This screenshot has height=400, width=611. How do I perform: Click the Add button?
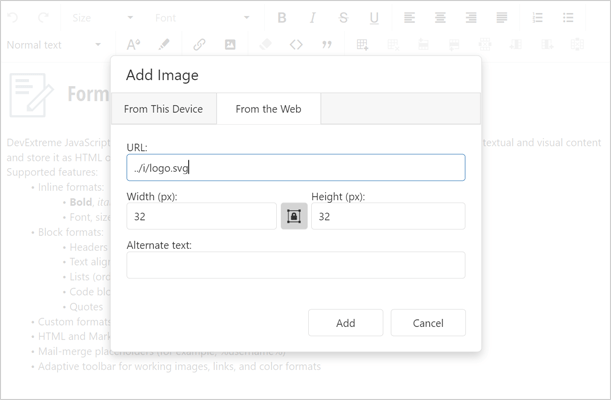click(x=345, y=323)
